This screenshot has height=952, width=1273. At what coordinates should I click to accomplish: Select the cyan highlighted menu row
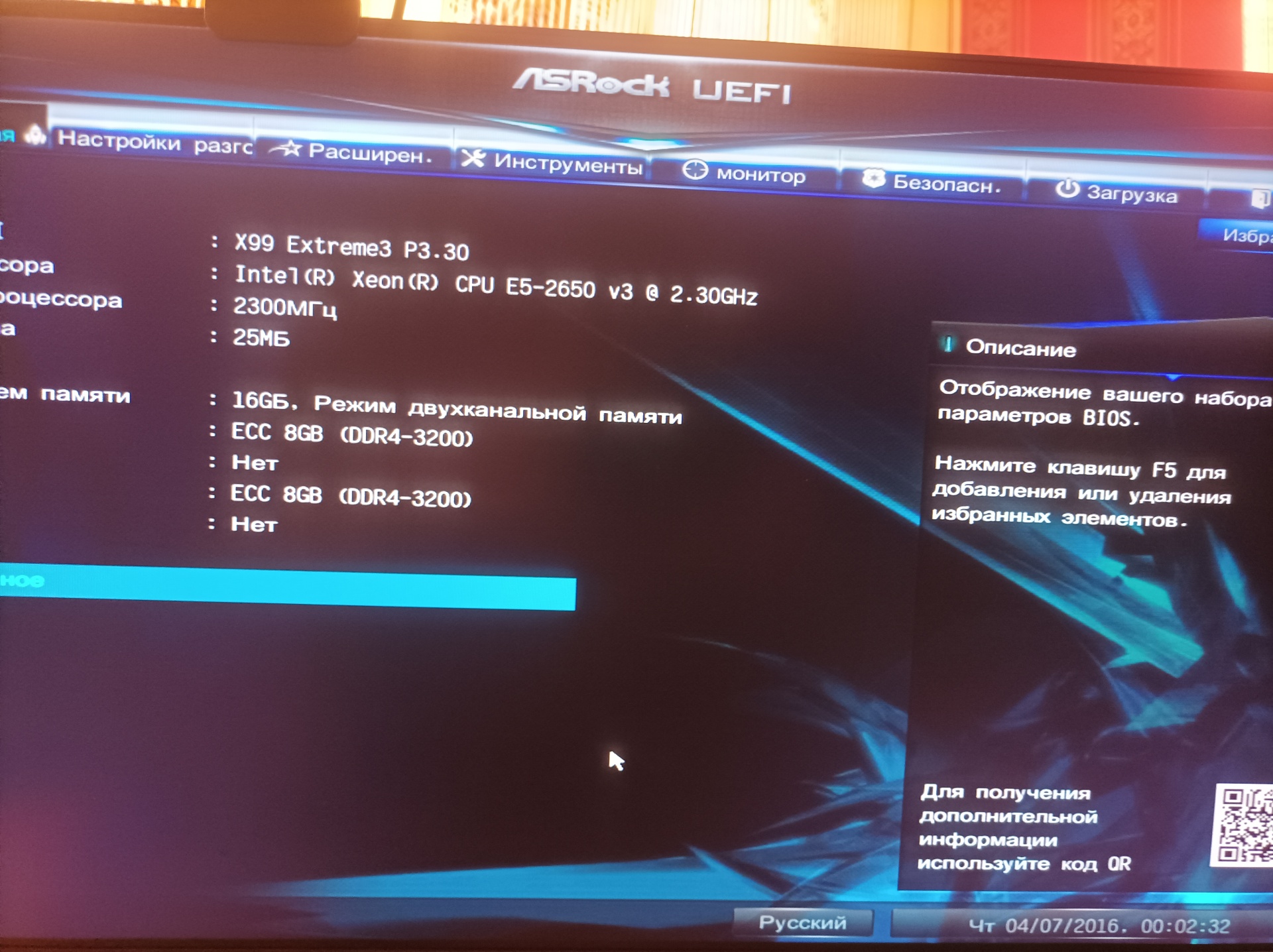point(286,587)
